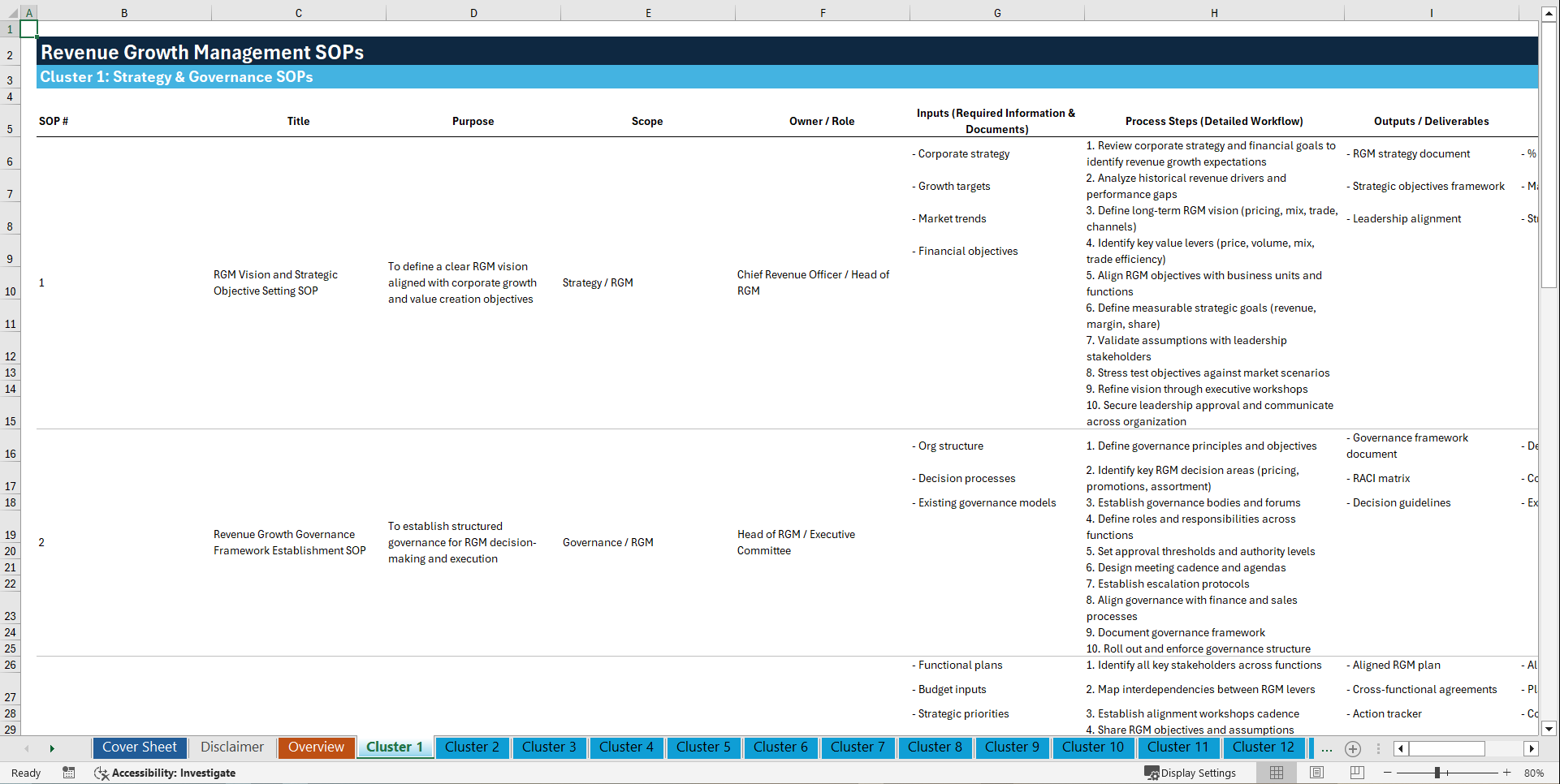Select the Page Layout view icon
The width and height of the screenshot is (1560, 784).
1316,772
